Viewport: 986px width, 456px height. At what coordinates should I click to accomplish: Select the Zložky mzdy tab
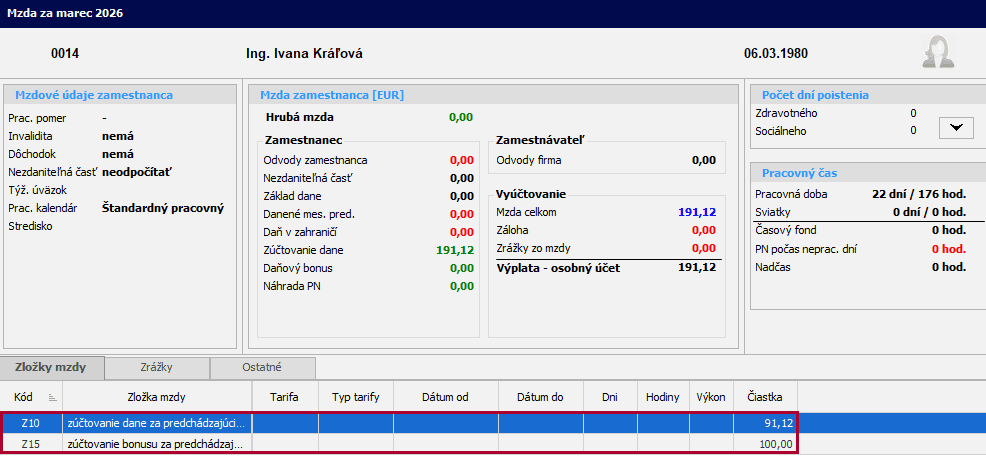click(51, 367)
